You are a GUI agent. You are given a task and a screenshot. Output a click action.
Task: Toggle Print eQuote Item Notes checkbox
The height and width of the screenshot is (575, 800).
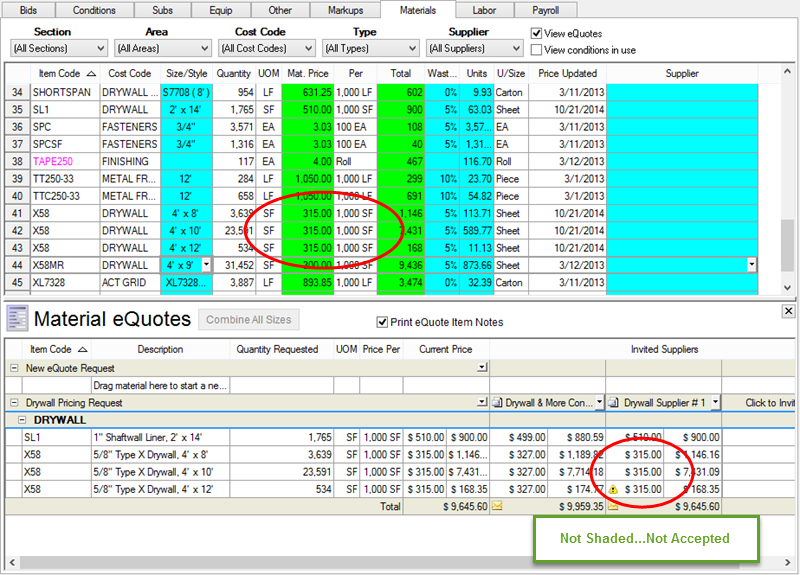click(x=382, y=322)
